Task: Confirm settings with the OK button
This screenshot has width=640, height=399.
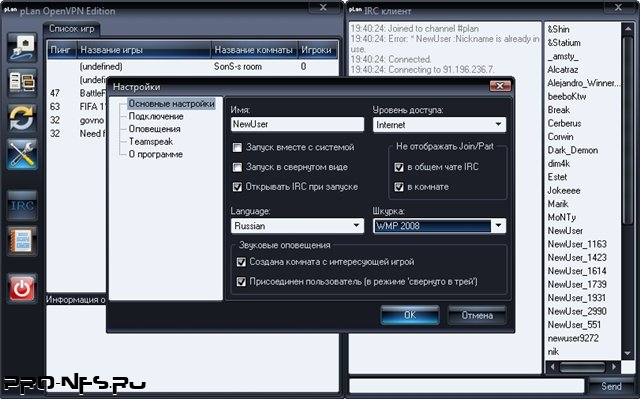Action: pos(410,315)
